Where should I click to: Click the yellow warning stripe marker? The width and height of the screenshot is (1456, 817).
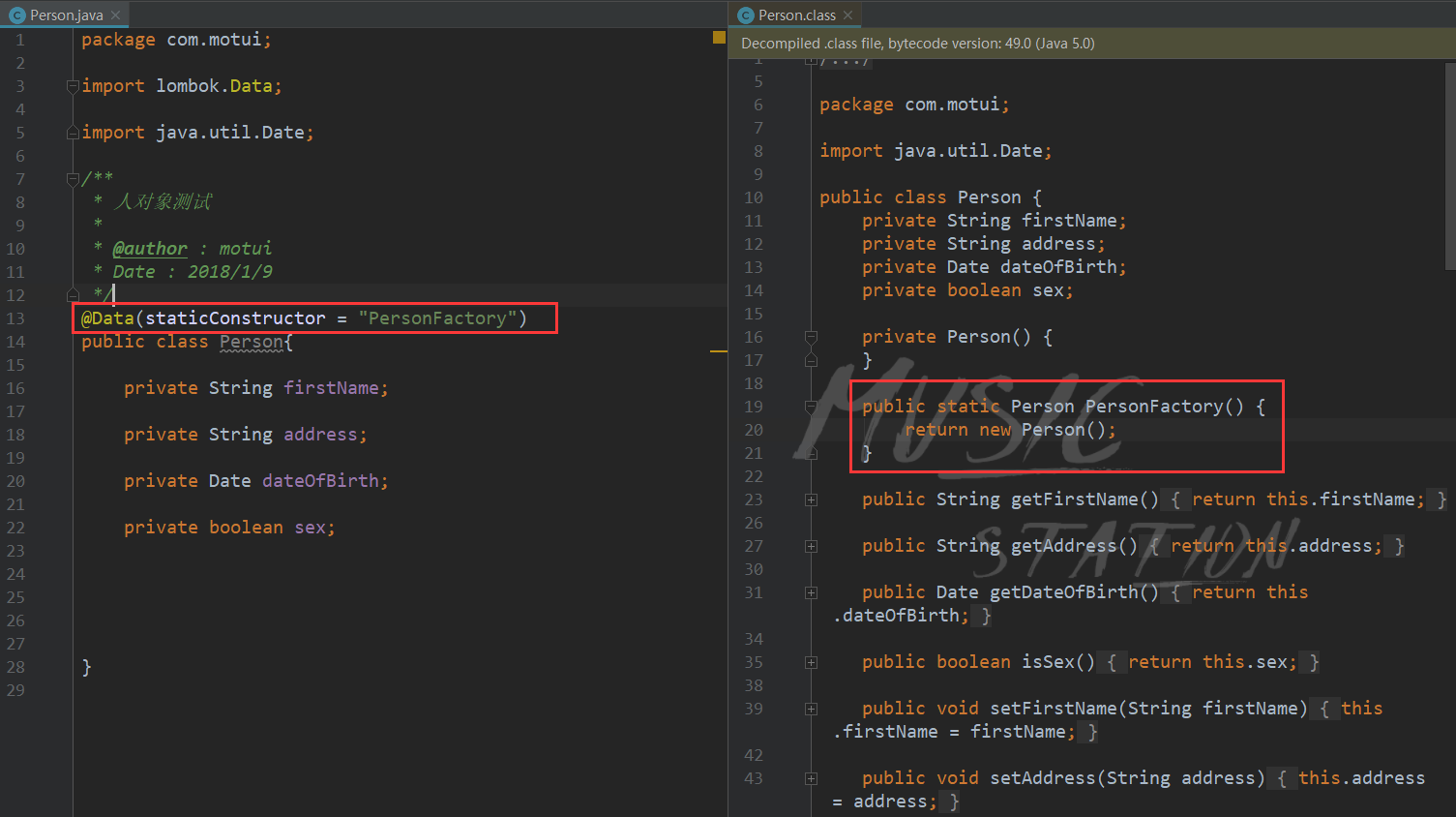(719, 351)
